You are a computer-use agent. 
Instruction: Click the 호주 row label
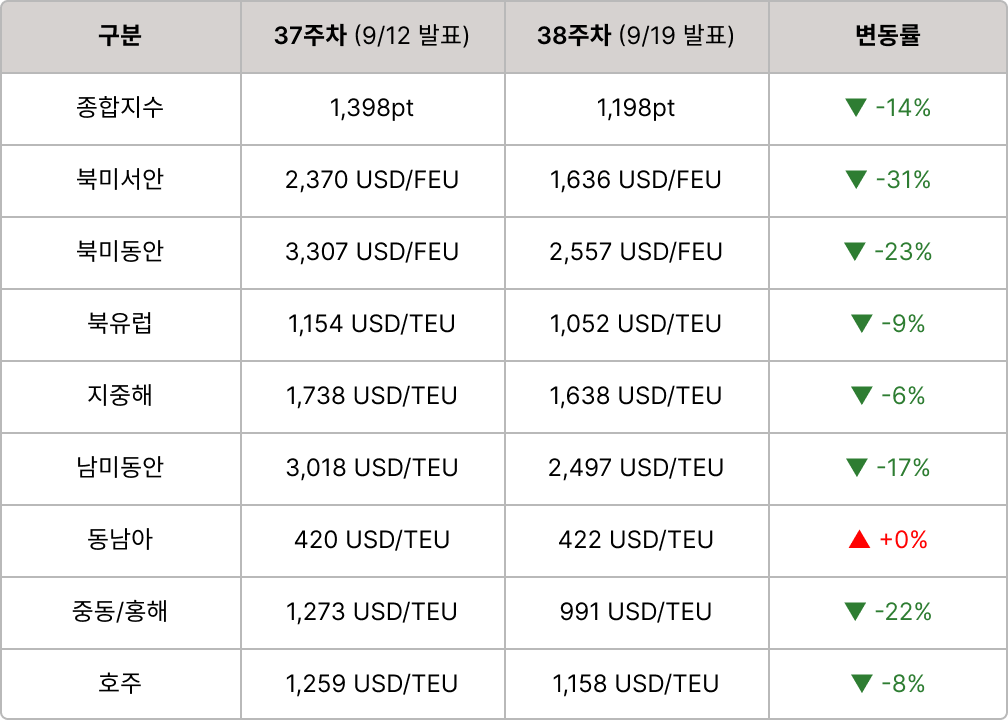click(x=120, y=684)
